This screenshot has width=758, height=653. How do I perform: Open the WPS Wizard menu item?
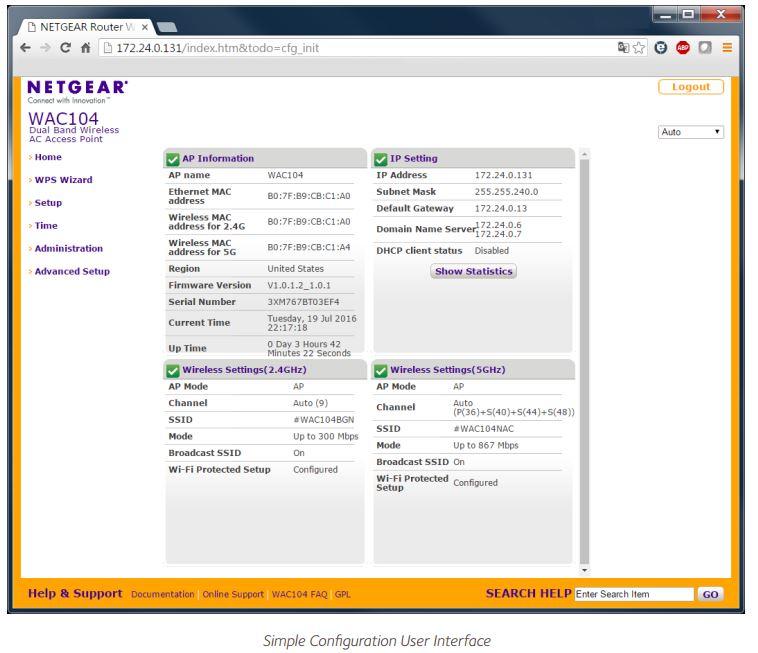pyautogui.click(x=63, y=180)
